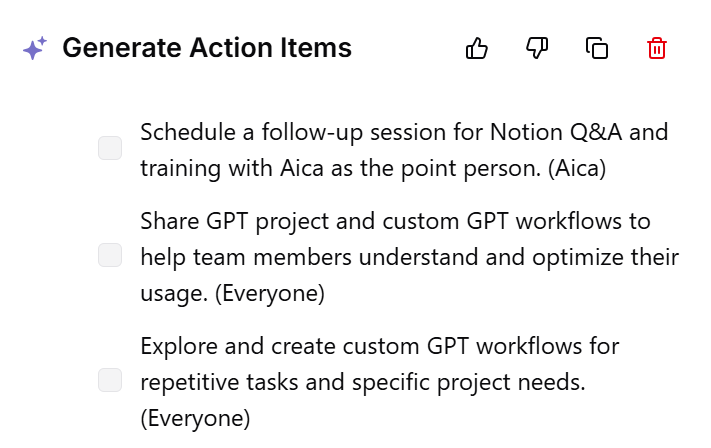Click (Everyone) after 'optimize their usage'
Screen dimensions: 711x448
[x=270, y=294]
